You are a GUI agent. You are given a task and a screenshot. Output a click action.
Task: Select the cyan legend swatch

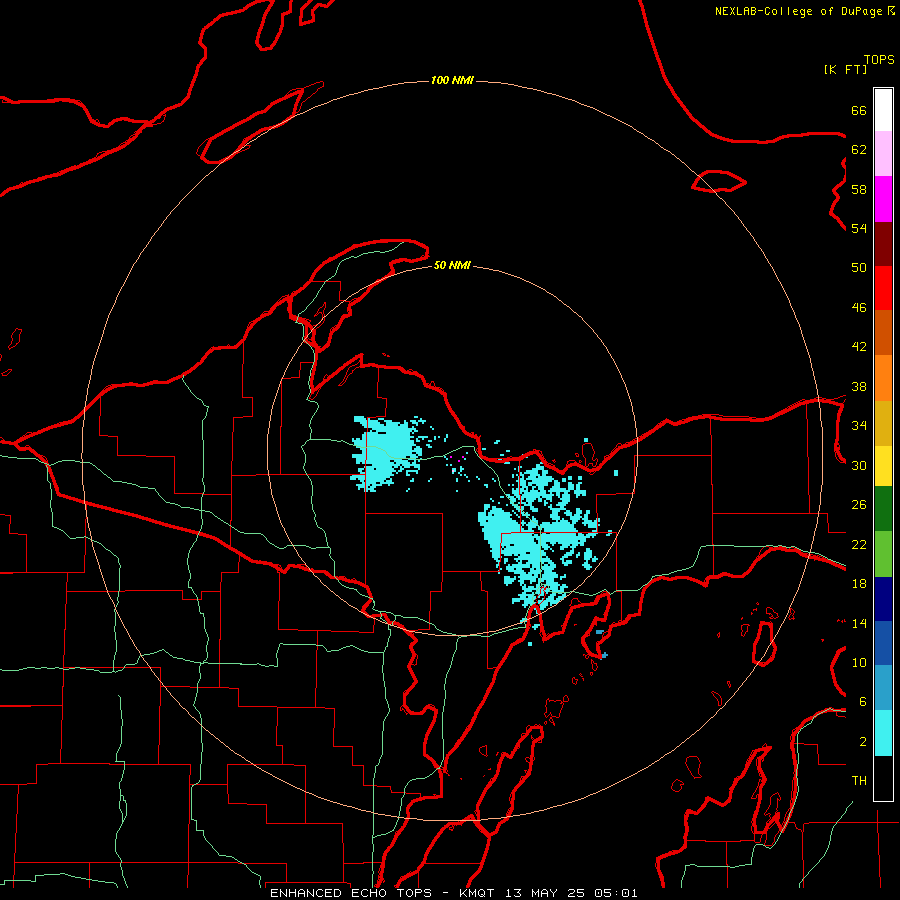(883, 733)
